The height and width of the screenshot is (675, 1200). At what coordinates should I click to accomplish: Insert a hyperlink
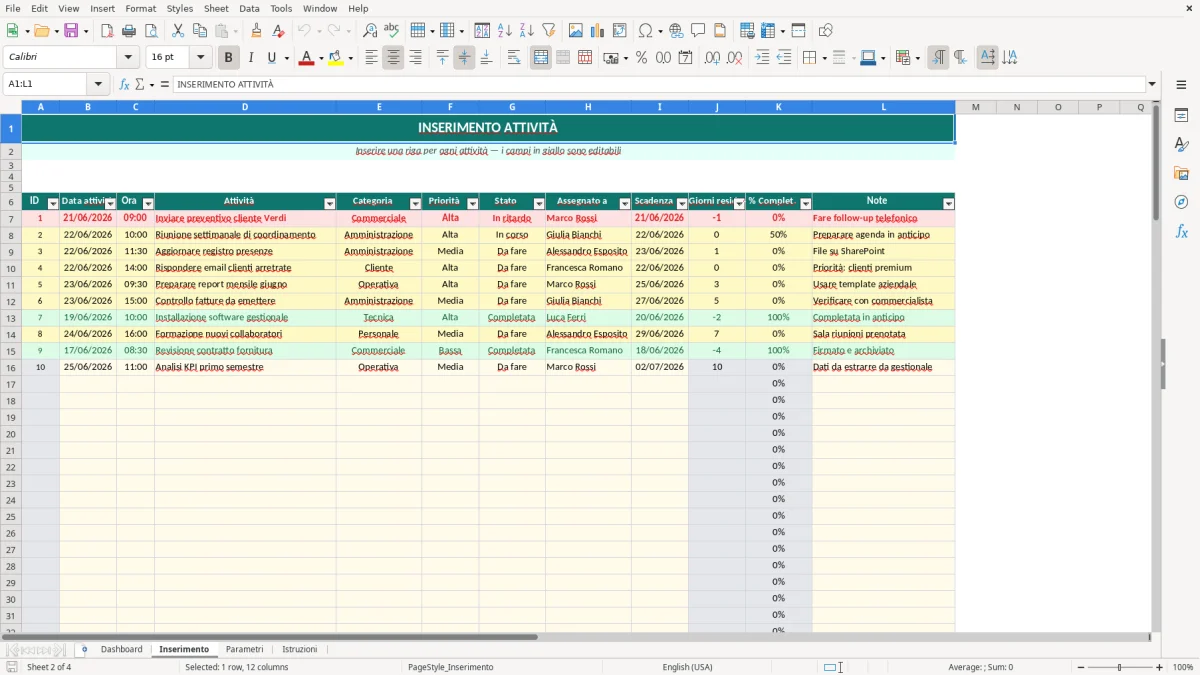677,31
